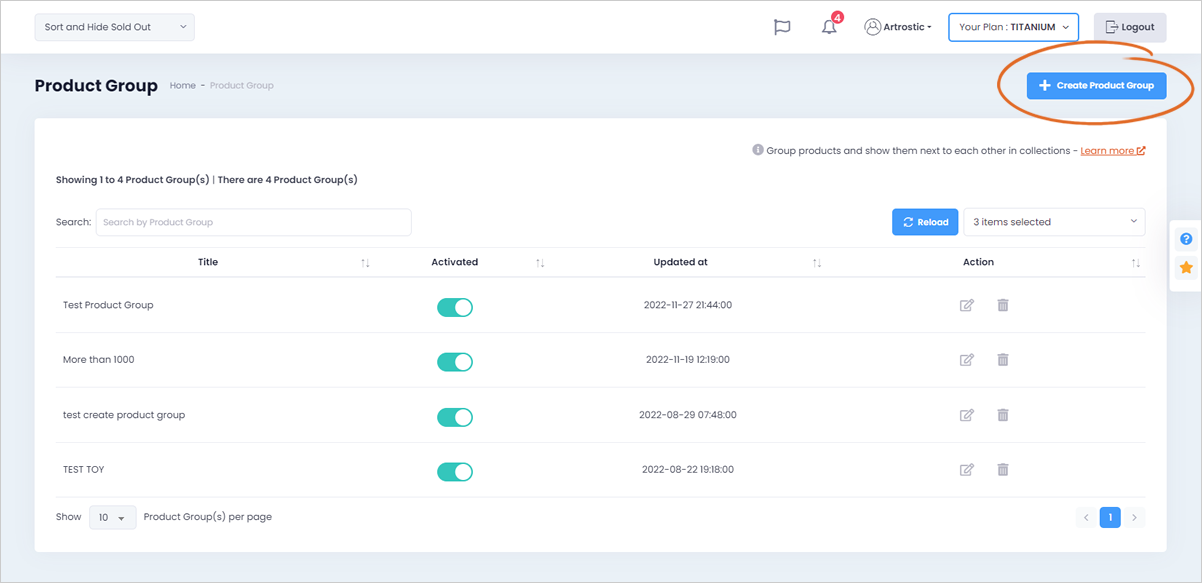The height and width of the screenshot is (583, 1202).
Task: Click the Updated at column header
Action: pyautogui.click(x=680, y=262)
